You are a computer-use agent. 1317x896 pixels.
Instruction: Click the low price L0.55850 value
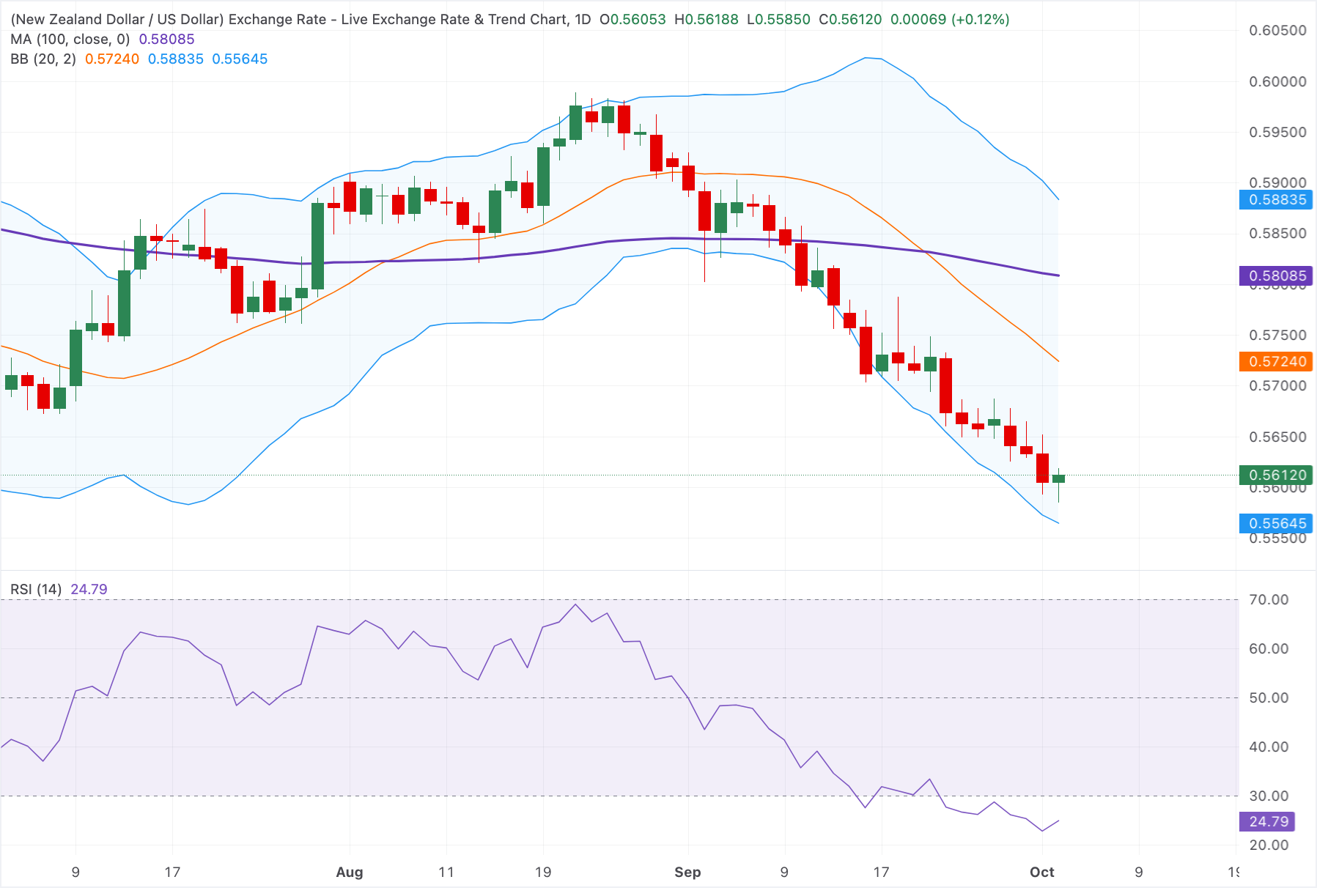(778, 19)
